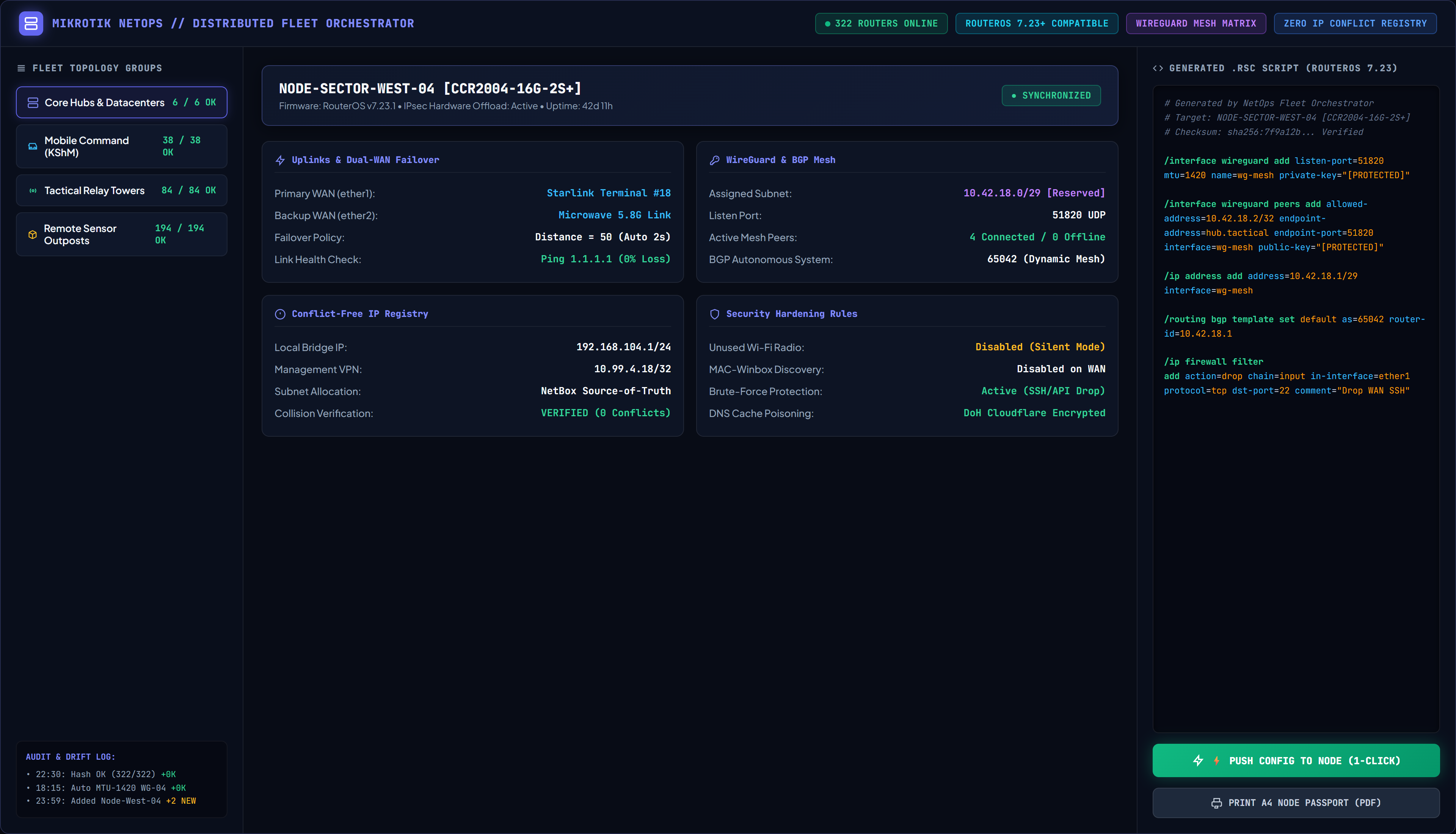Click the clock icon in Conflict-Free IP Registry

click(280, 314)
